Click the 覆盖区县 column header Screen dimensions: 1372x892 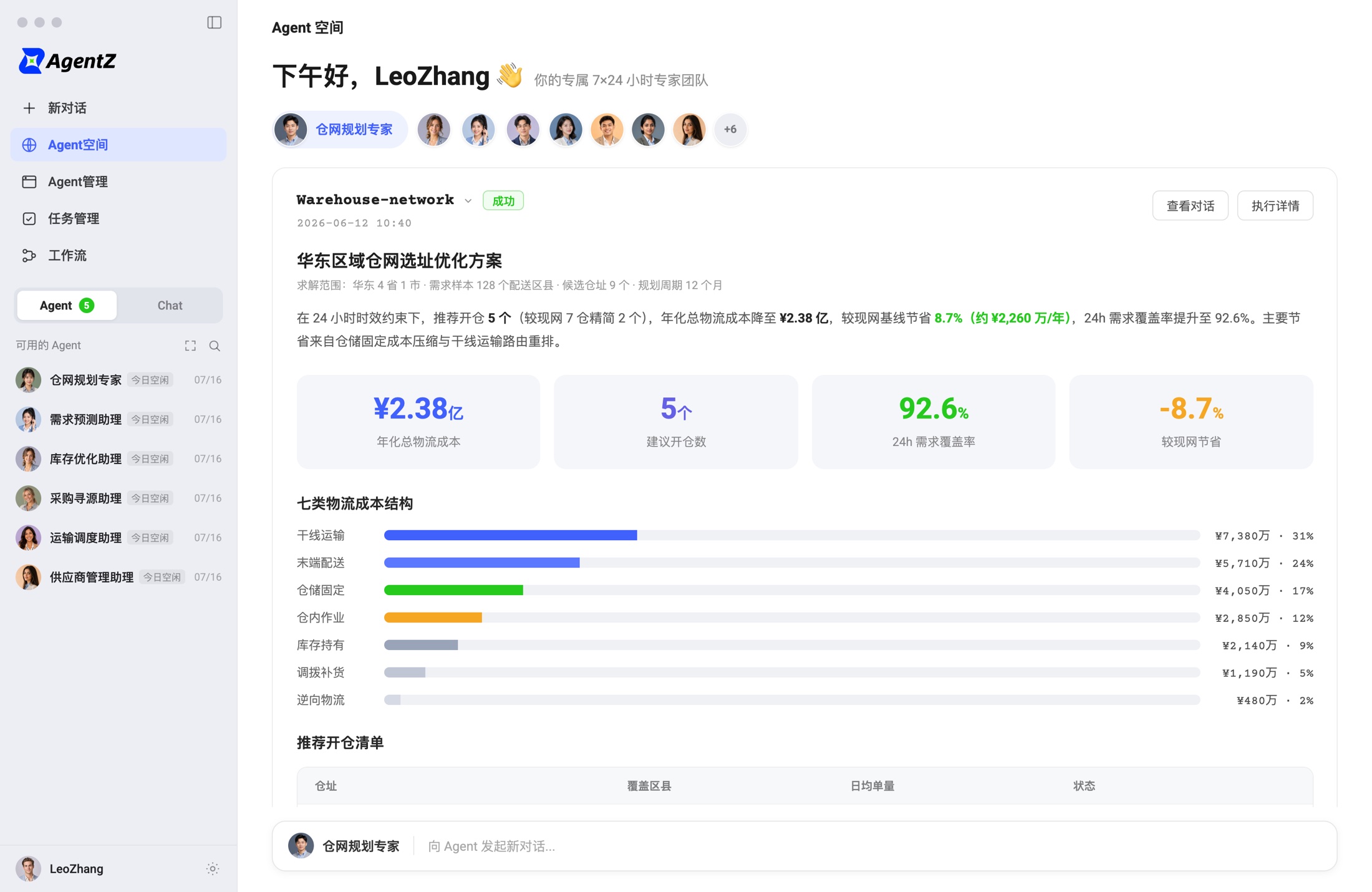[x=649, y=786]
